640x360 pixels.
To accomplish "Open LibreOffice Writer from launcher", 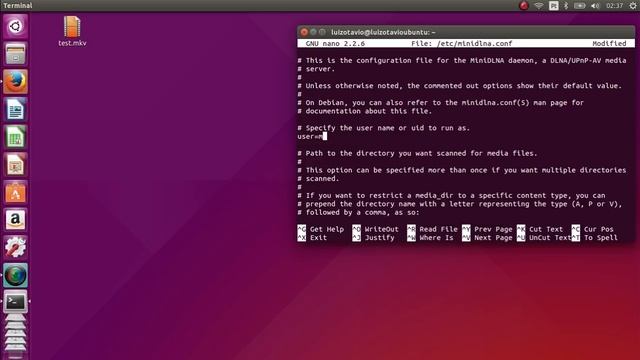I will (16, 109).
